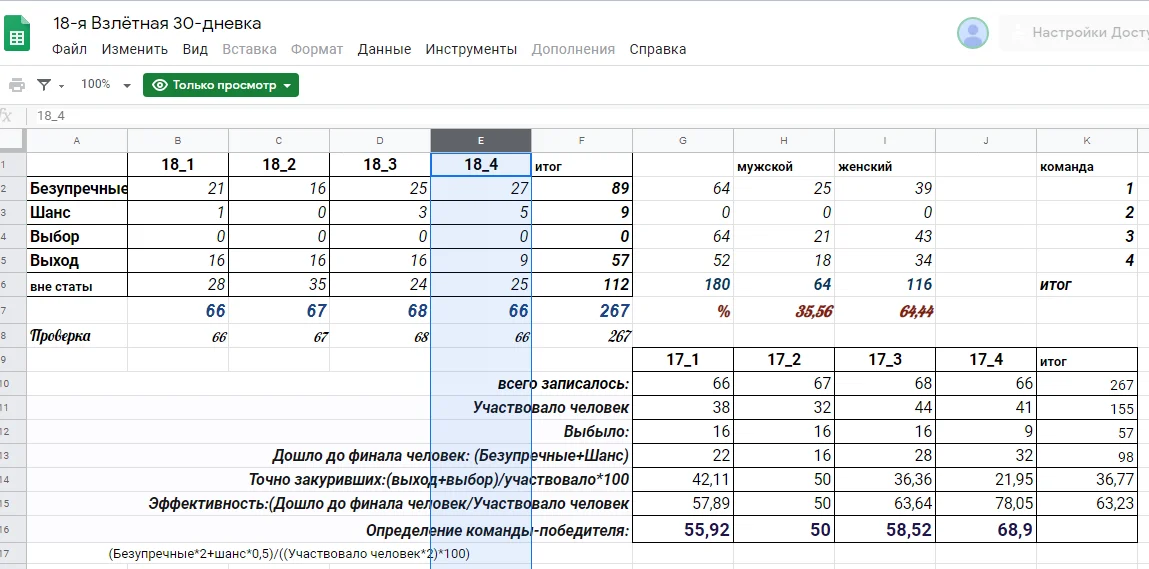1149x569 pixels.
Task: Click the 112 cell in итог column
Action: point(582,285)
